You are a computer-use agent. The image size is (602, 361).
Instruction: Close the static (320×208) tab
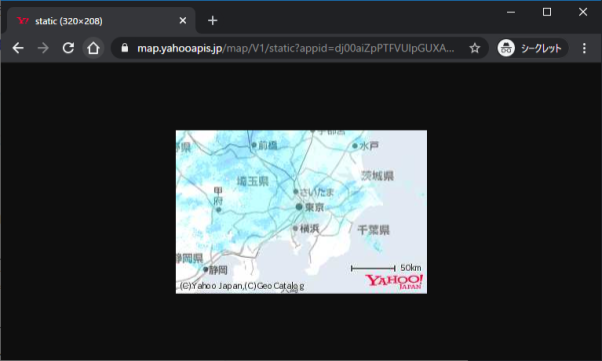coord(183,21)
